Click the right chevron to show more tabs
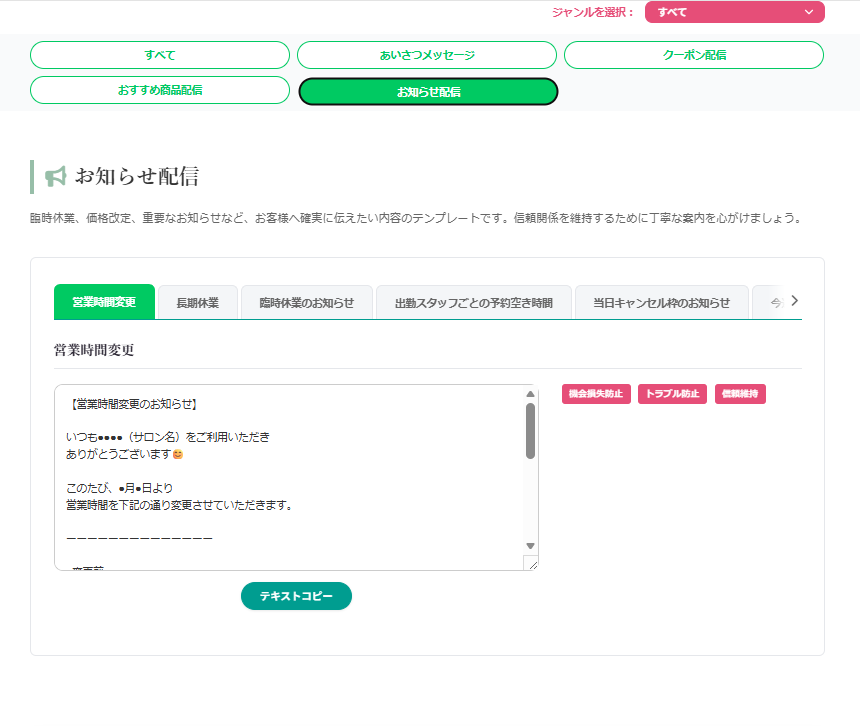The width and height of the screenshot is (860, 726). coord(794,300)
